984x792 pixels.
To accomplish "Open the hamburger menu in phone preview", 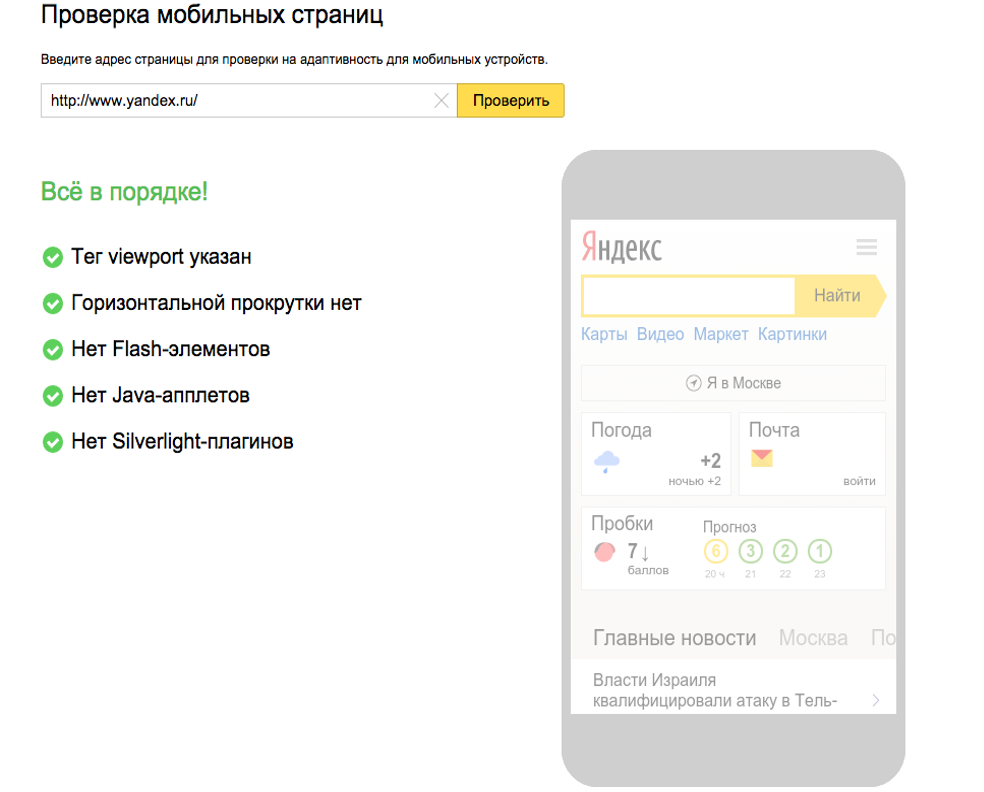I will 866,247.
